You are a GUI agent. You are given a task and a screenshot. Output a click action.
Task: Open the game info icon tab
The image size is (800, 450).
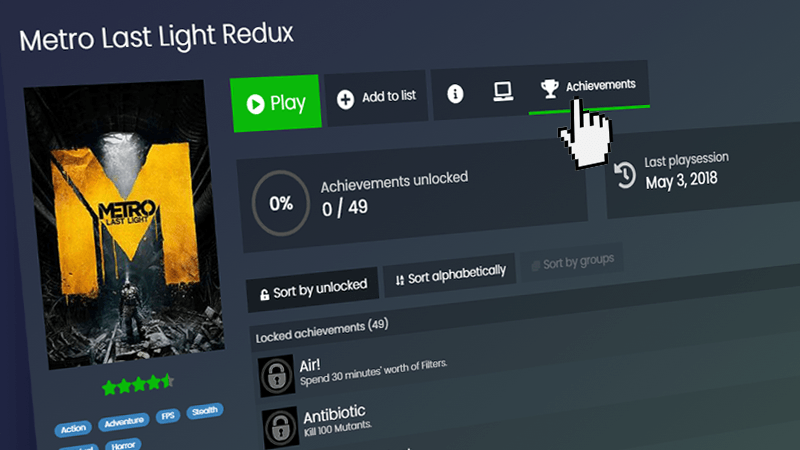point(455,94)
